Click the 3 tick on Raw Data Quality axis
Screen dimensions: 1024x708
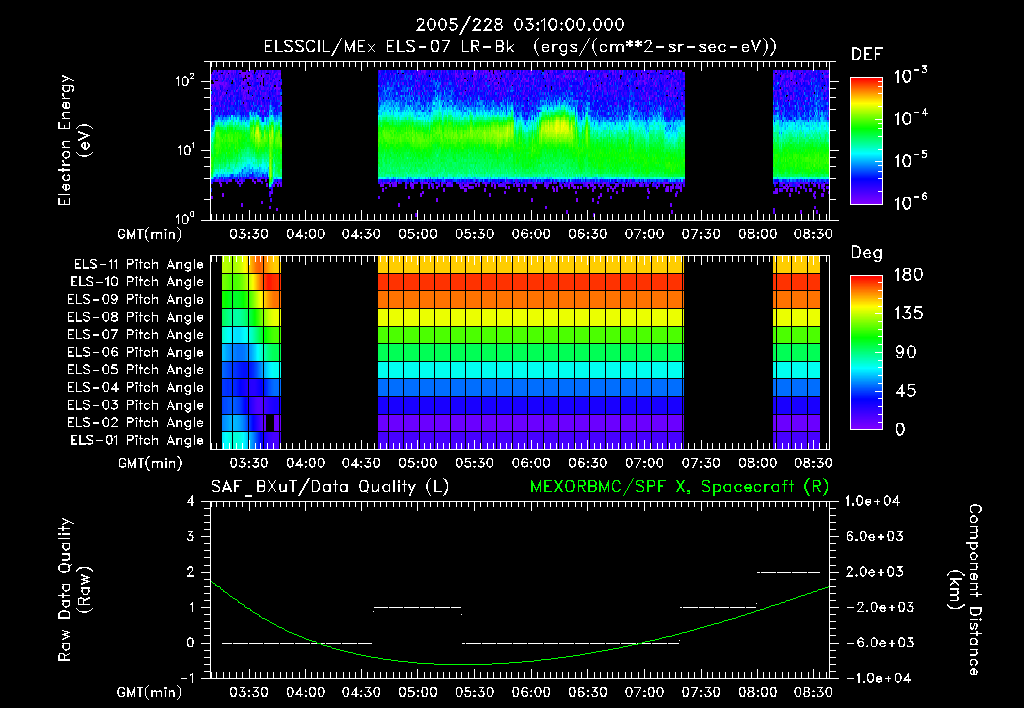click(x=191, y=537)
